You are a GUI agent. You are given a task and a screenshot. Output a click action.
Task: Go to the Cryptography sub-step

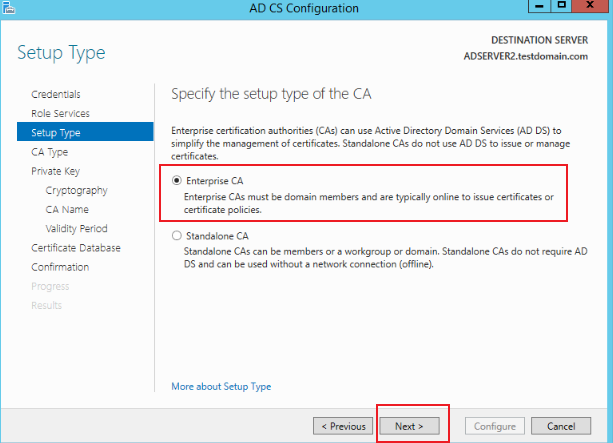[x=76, y=190]
